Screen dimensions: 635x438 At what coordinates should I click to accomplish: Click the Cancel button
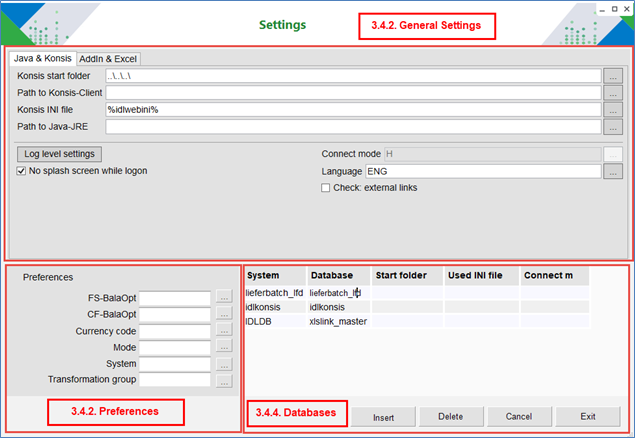point(519,417)
